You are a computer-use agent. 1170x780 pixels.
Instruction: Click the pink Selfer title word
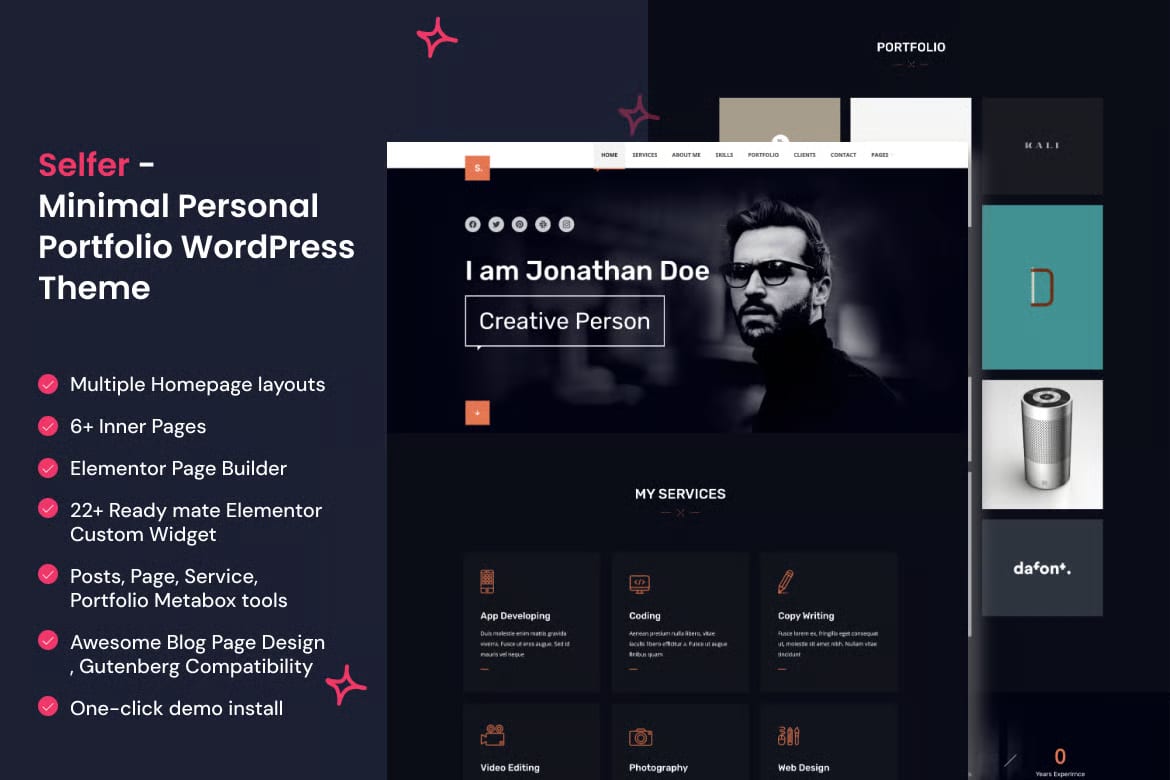pyautogui.click(x=84, y=165)
